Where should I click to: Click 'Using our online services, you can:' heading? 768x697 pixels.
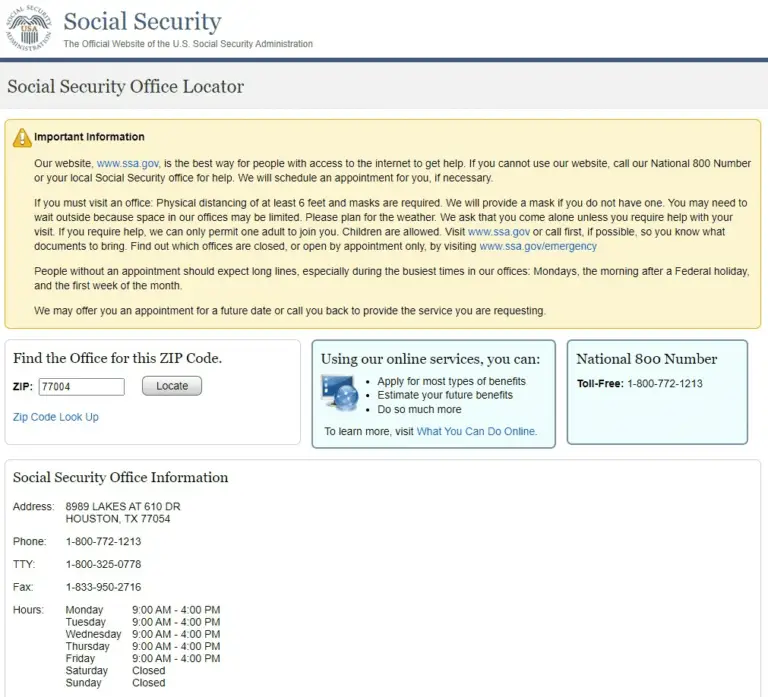(x=431, y=359)
